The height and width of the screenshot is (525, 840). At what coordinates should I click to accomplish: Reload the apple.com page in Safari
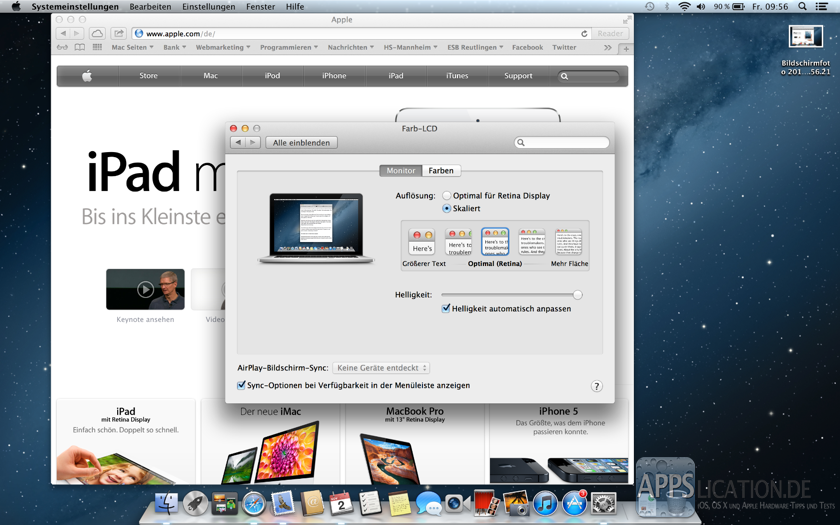pyautogui.click(x=584, y=33)
